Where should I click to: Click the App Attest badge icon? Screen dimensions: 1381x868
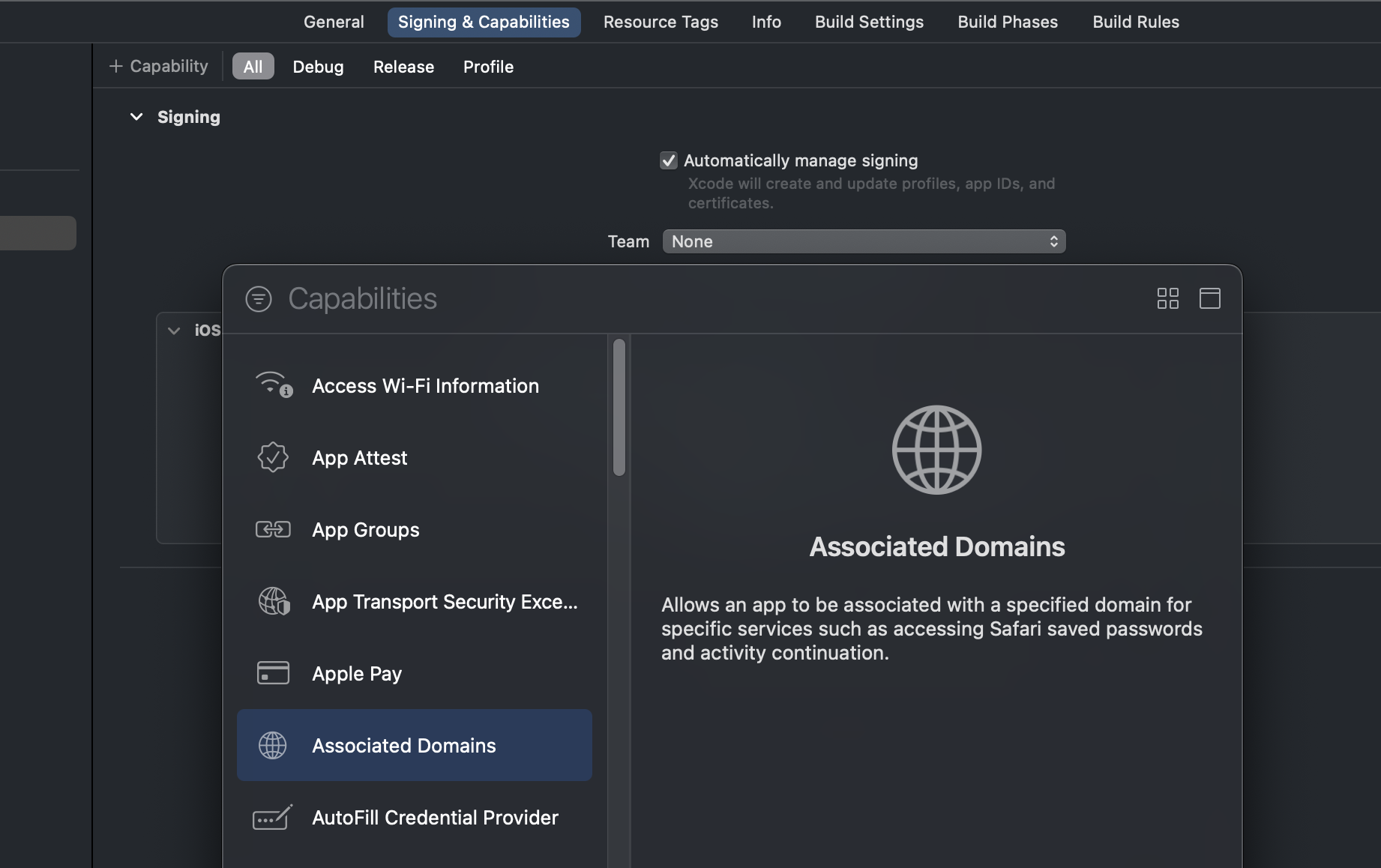[x=273, y=457]
